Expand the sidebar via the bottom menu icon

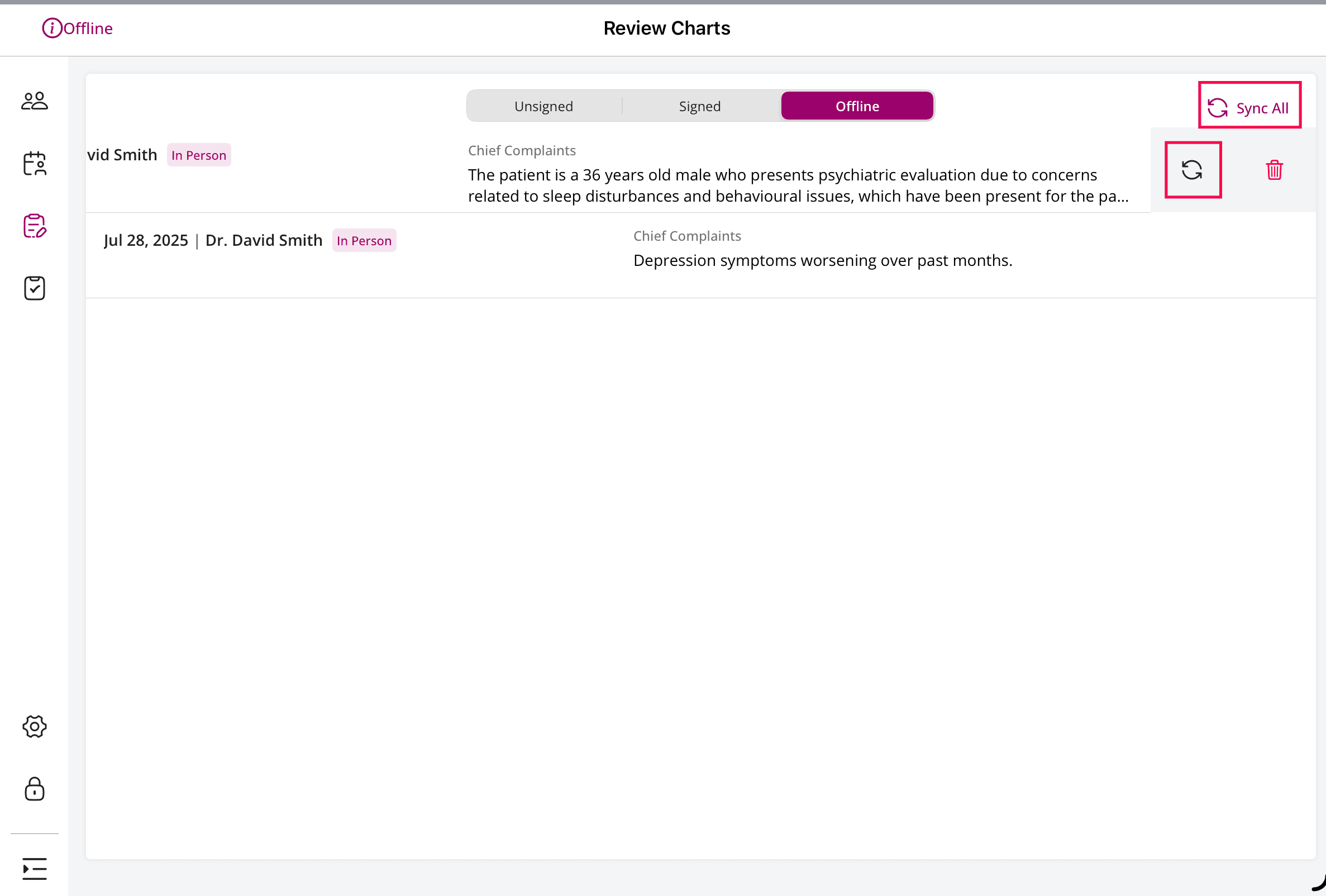point(34,869)
